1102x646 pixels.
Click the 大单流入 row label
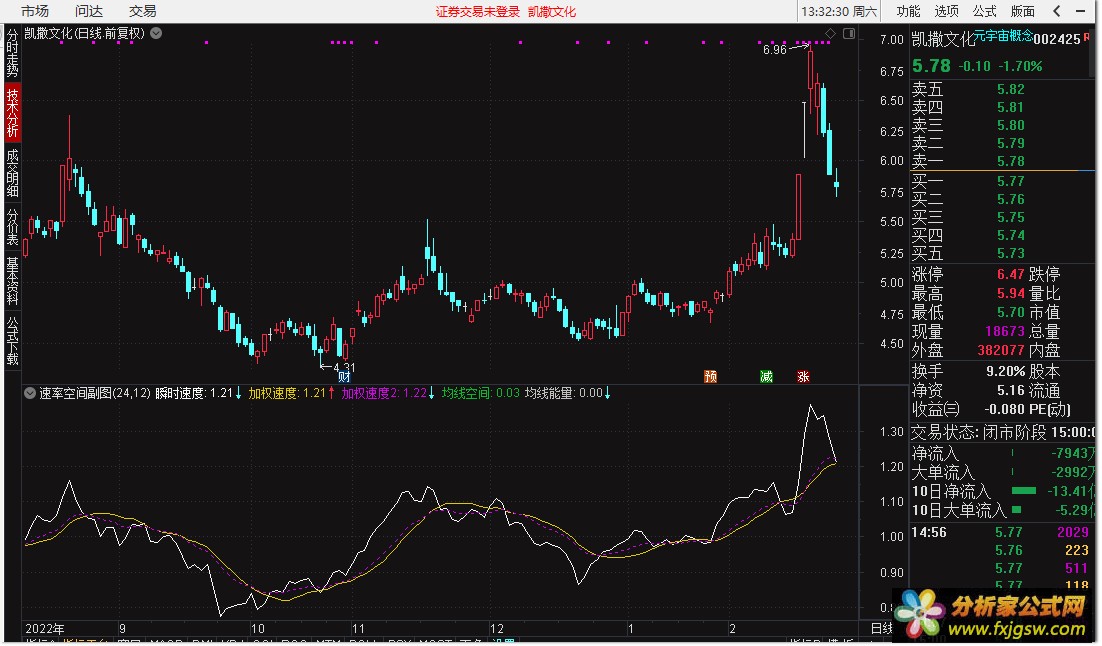[942, 472]
